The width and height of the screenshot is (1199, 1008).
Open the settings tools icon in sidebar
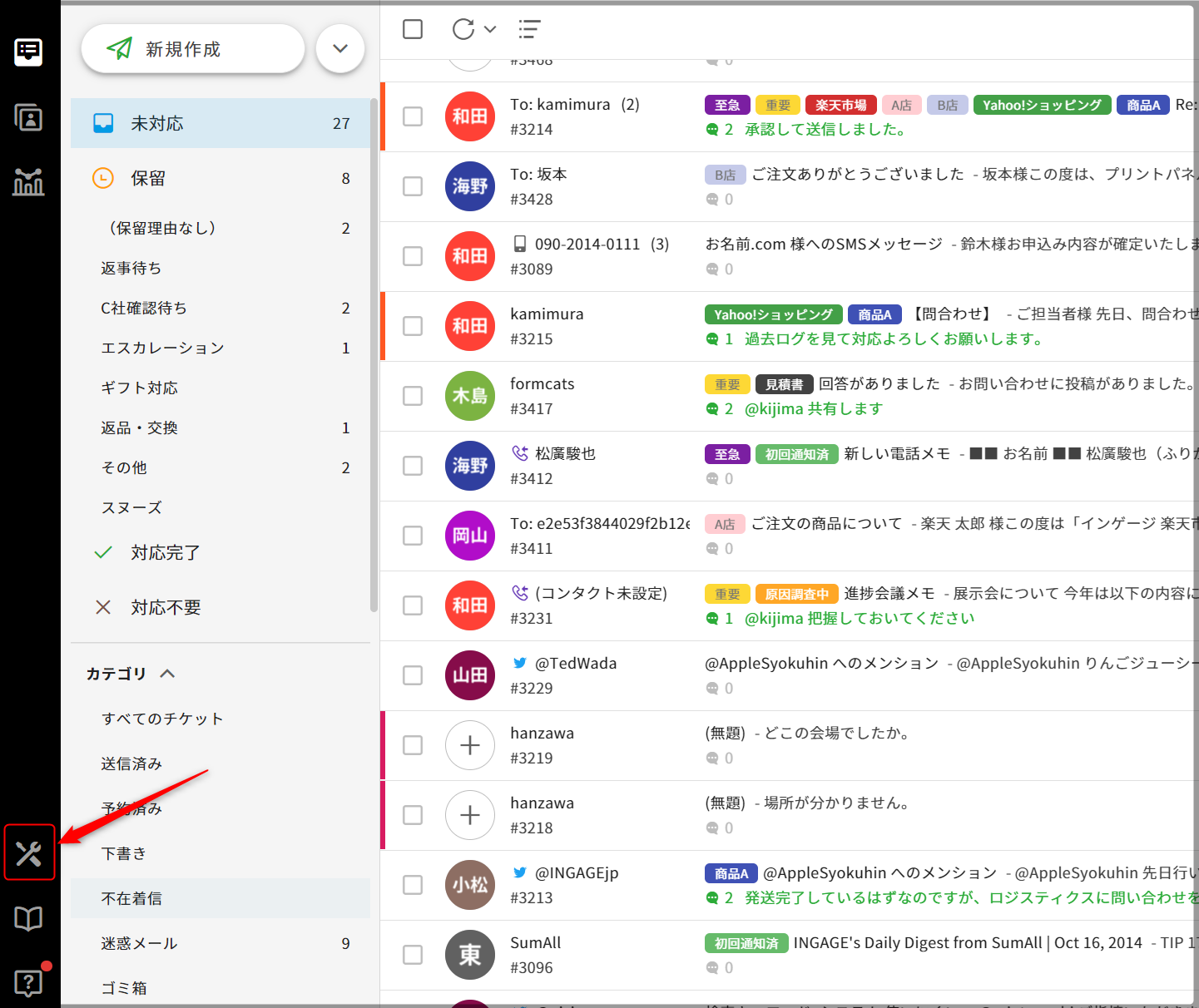(x=29, y=852)
